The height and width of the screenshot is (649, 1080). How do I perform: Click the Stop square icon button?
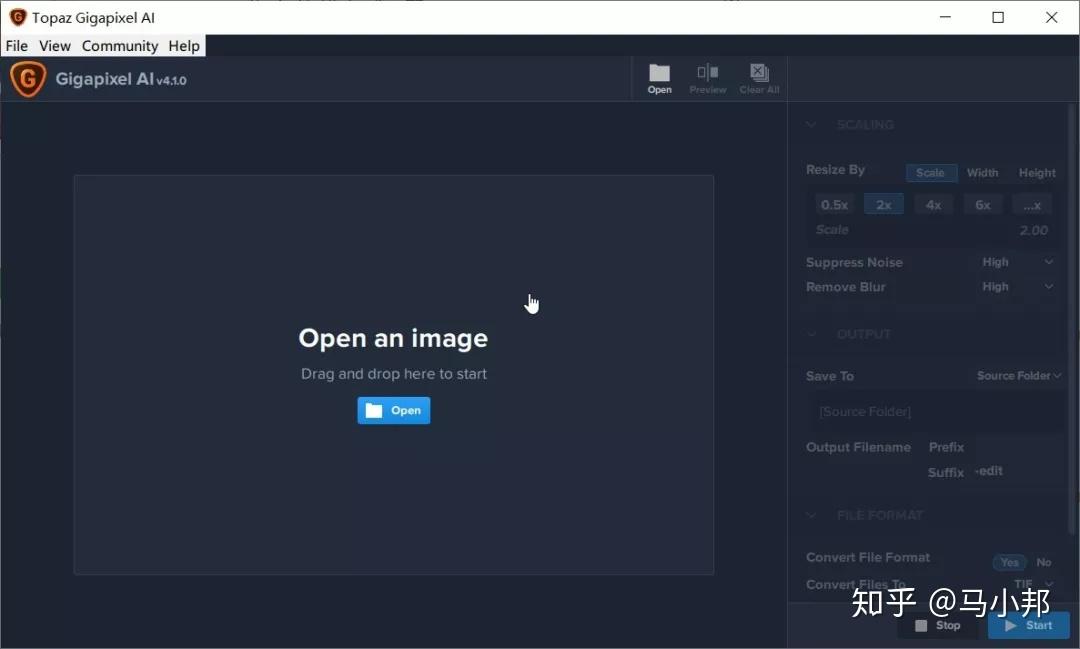(x=937, y=626)
